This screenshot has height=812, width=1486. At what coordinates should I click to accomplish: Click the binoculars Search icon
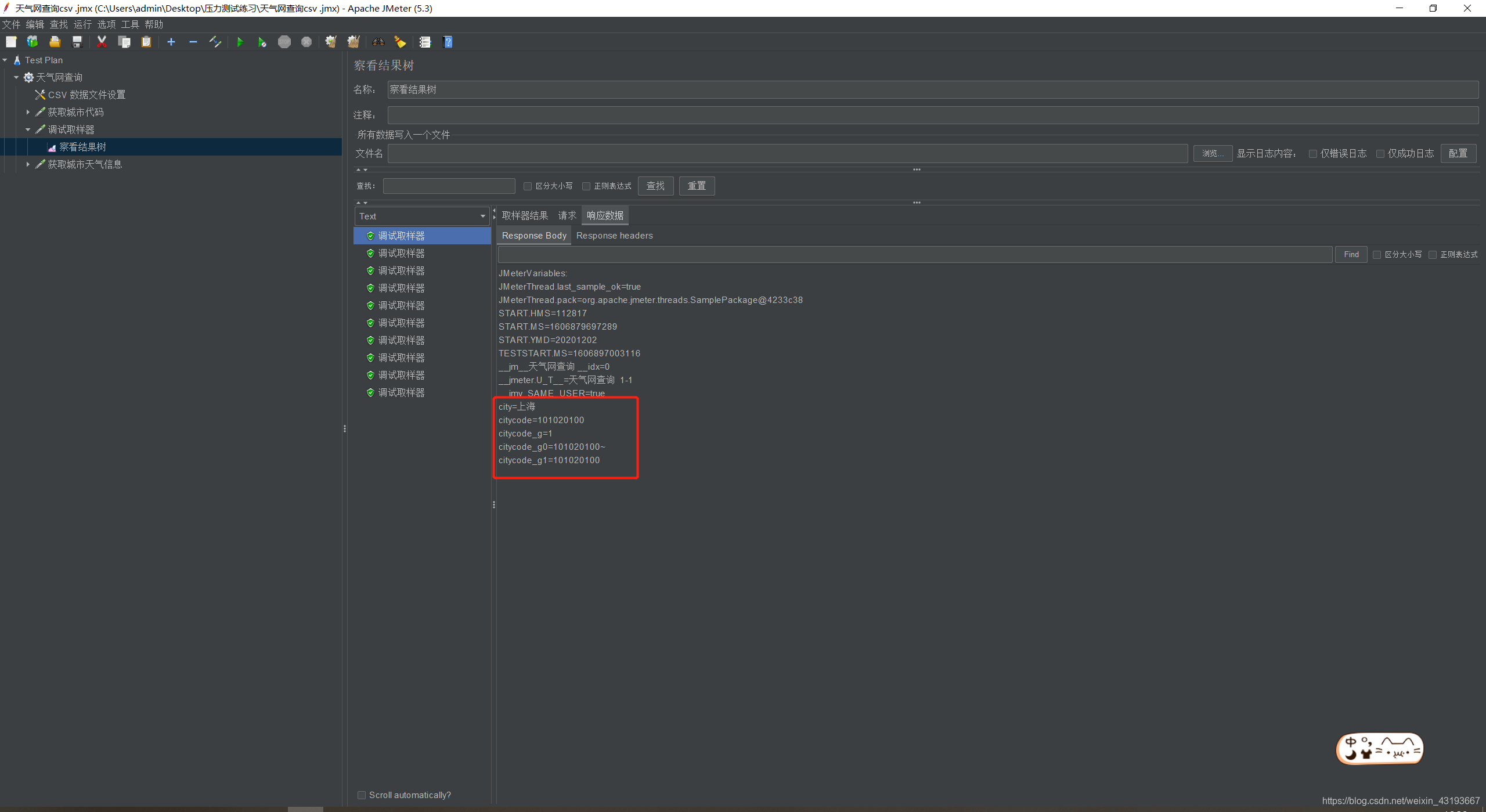coord(378,42)
